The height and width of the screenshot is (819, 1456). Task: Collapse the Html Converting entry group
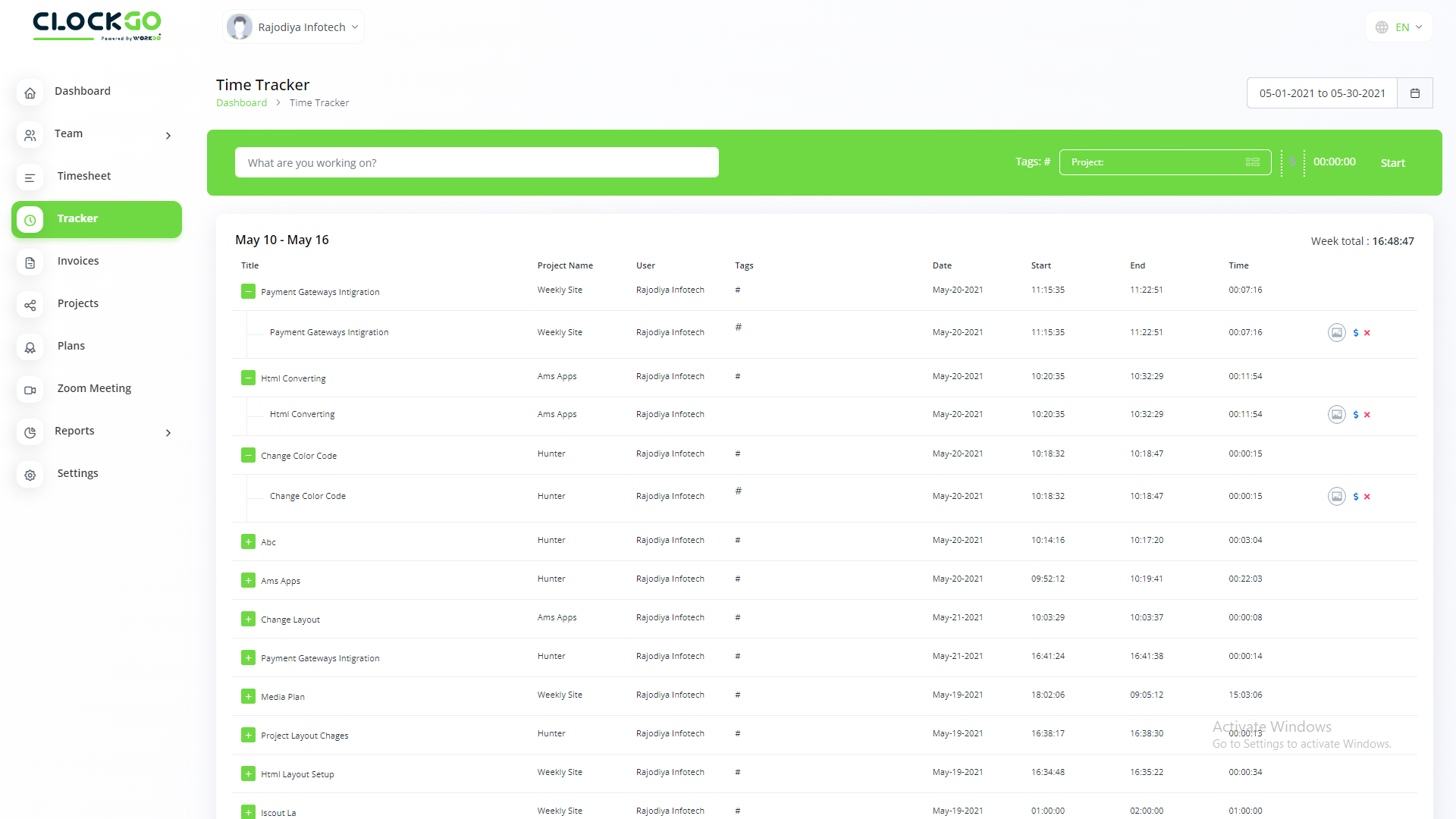pos(248,378)
